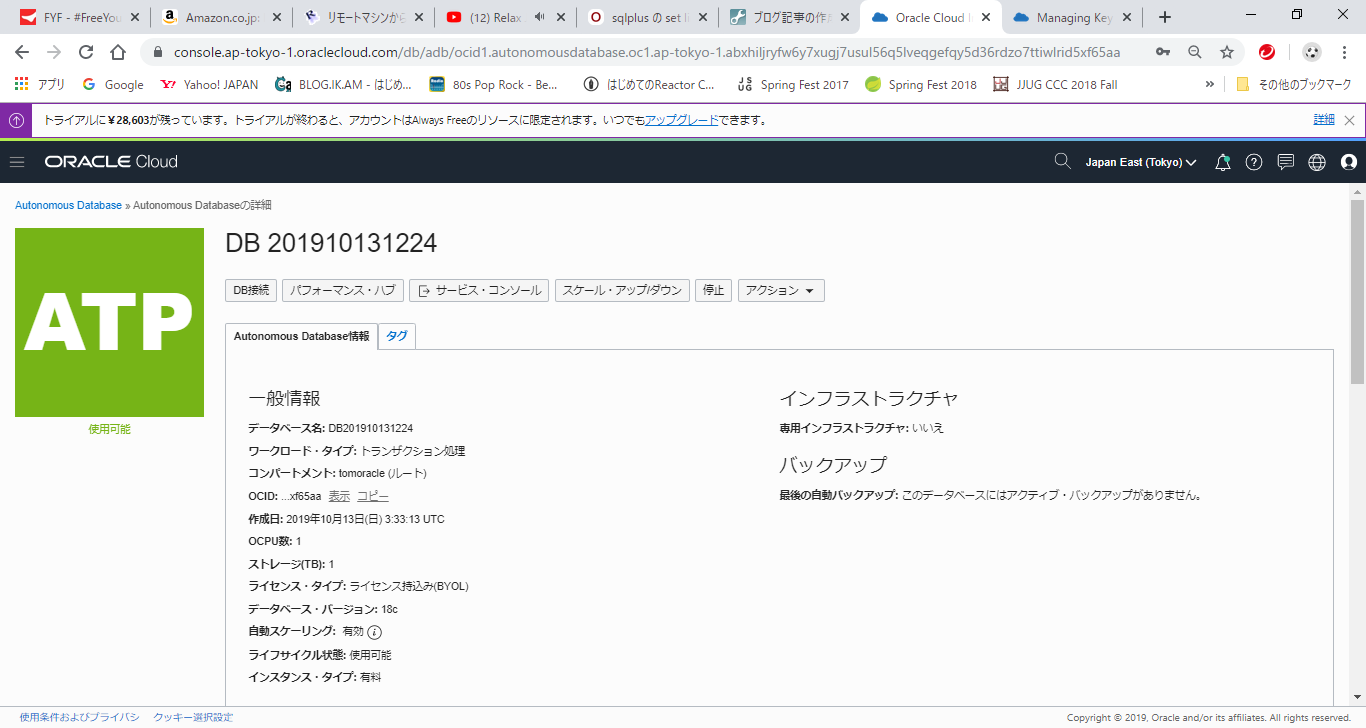Open a new browser tab
Viewport: 1366px width, 728px height.
point(1165,17)
